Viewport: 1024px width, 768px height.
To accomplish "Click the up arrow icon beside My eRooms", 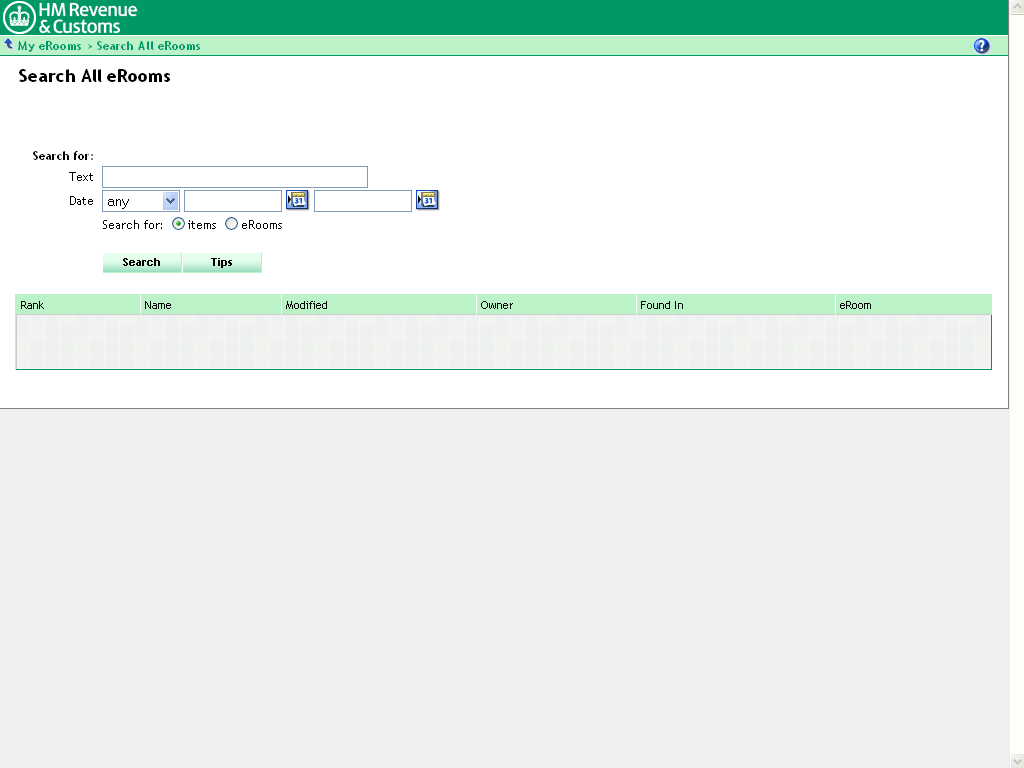I will (x=9, y=45).
